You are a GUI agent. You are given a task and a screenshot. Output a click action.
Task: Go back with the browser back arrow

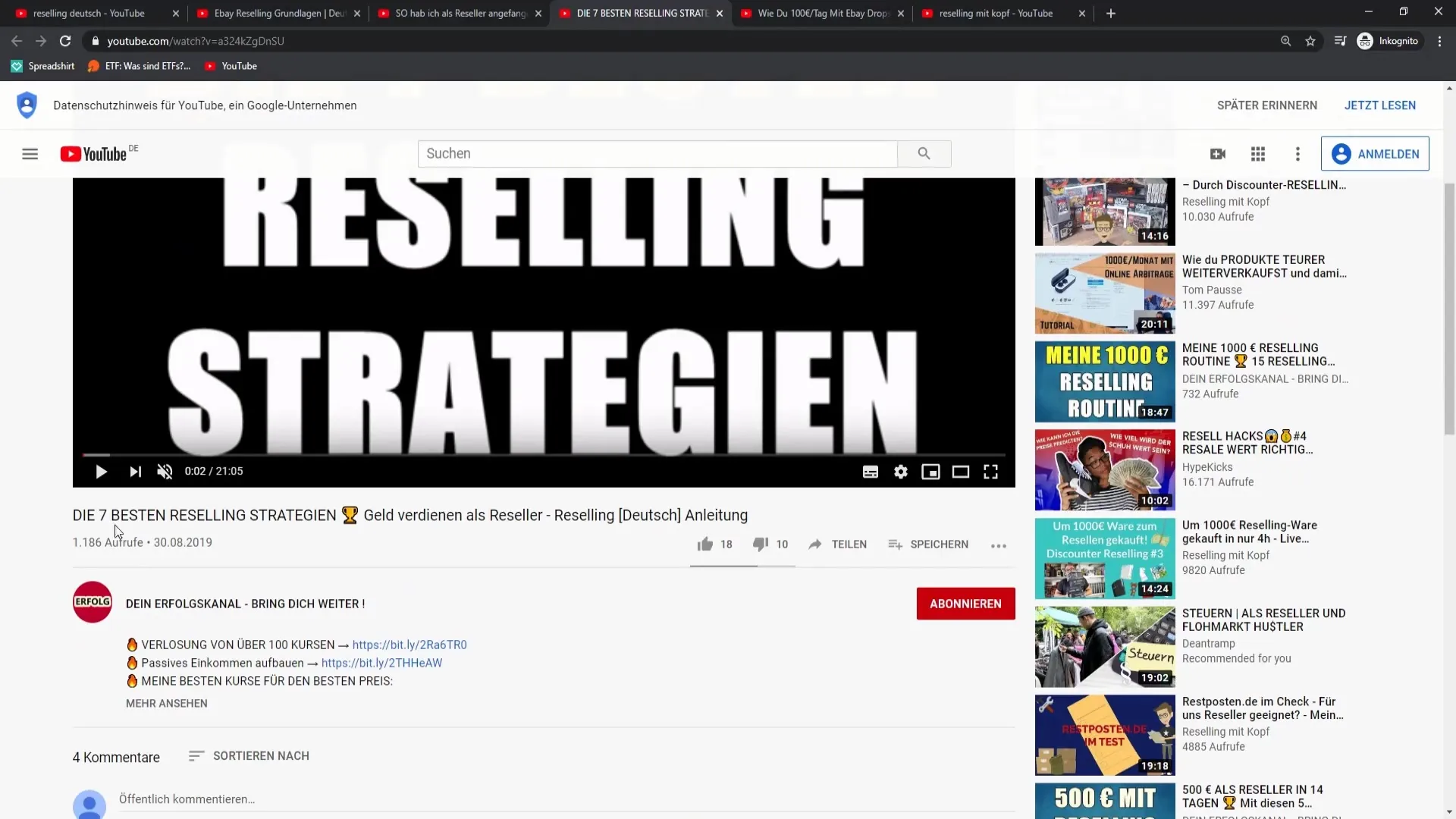coord(17,41)
